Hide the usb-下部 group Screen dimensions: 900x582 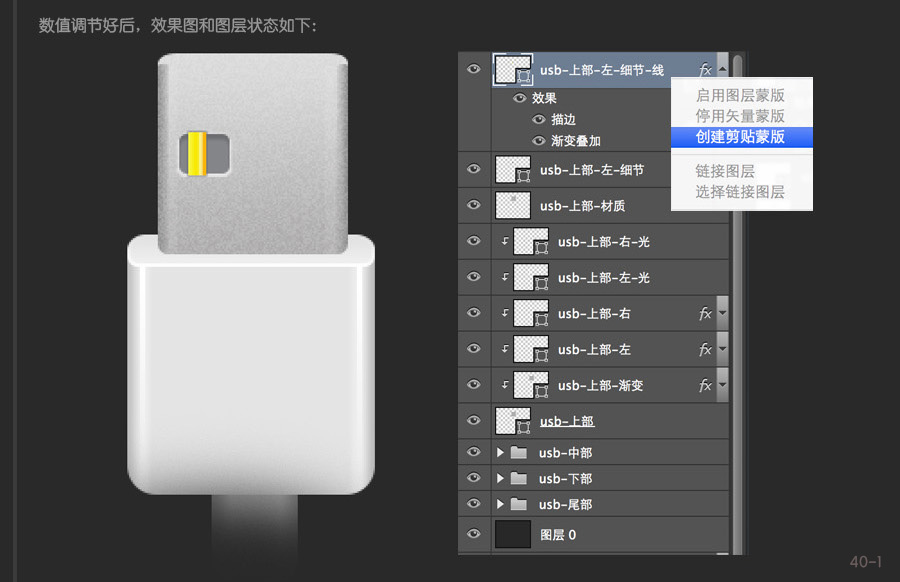pos(474,478)
